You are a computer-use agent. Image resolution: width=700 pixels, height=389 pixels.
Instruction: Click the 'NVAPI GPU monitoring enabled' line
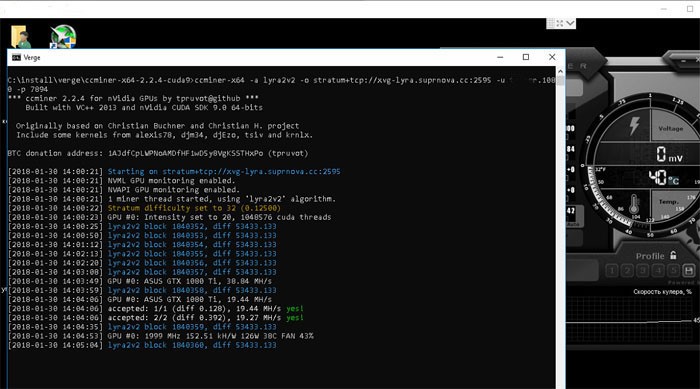[124, 190]
